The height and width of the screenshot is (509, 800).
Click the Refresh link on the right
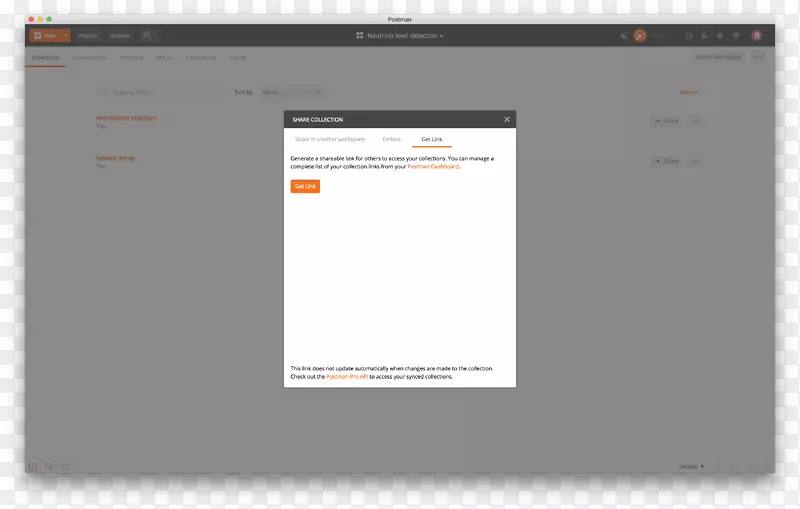coord(689,92)
